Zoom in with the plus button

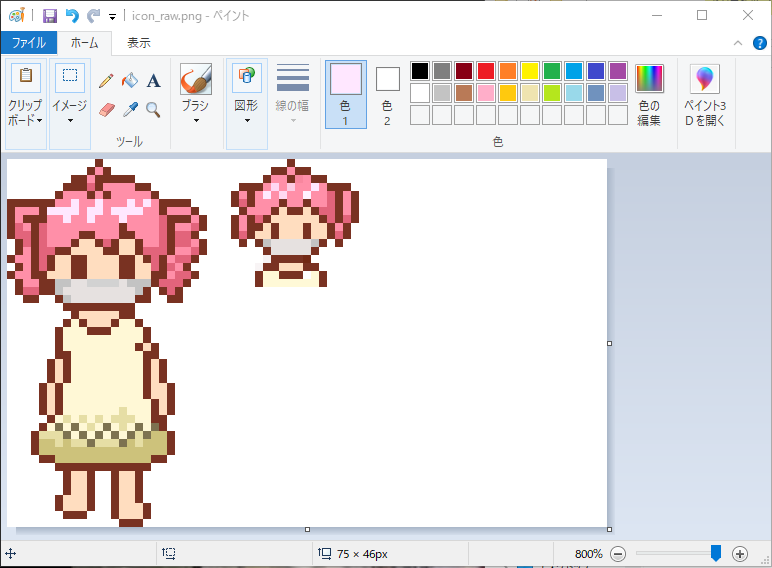(x=740, y=554)
